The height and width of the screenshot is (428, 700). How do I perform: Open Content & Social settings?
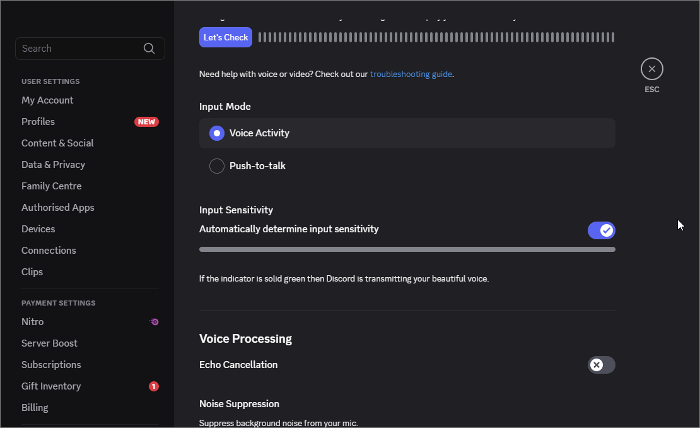(57, 143)
